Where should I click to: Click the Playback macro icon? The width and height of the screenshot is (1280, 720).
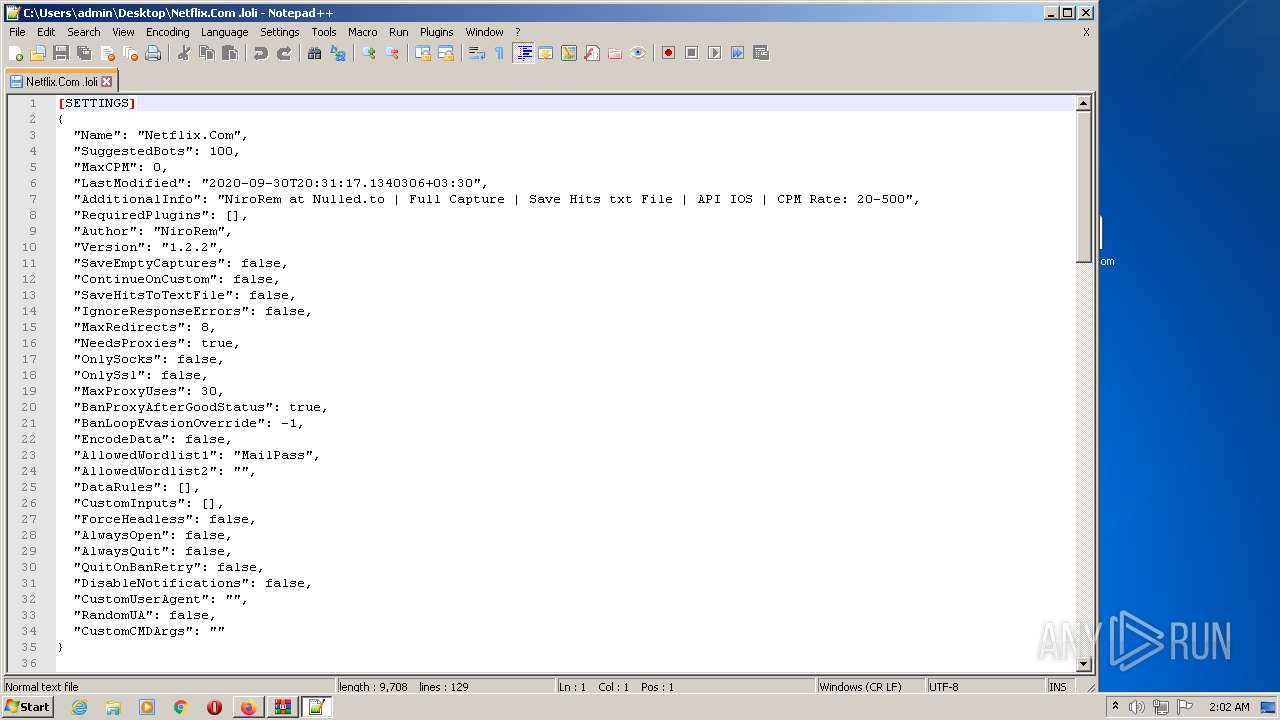point(714,53)
